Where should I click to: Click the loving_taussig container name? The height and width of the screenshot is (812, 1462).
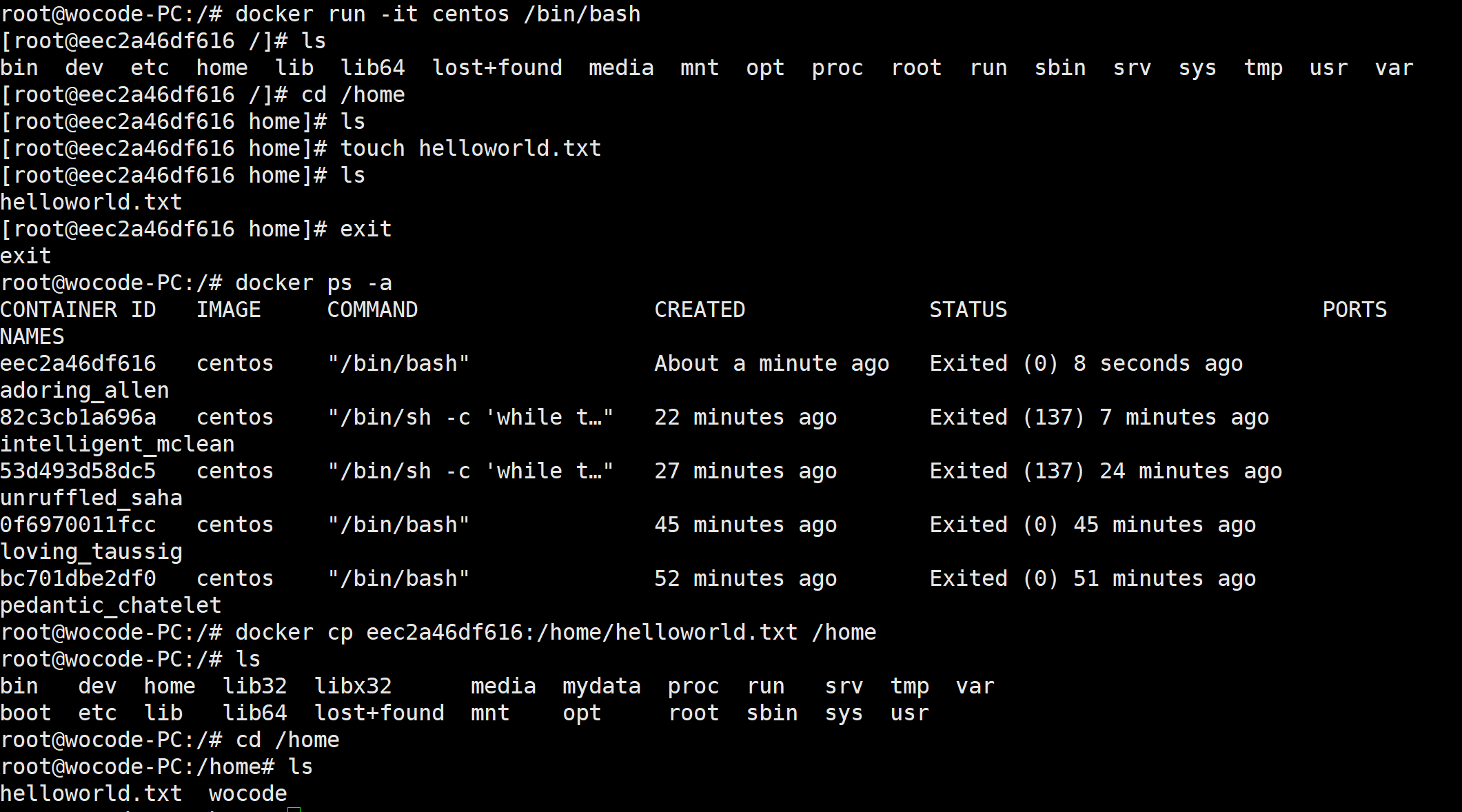(x=91, y=552)
